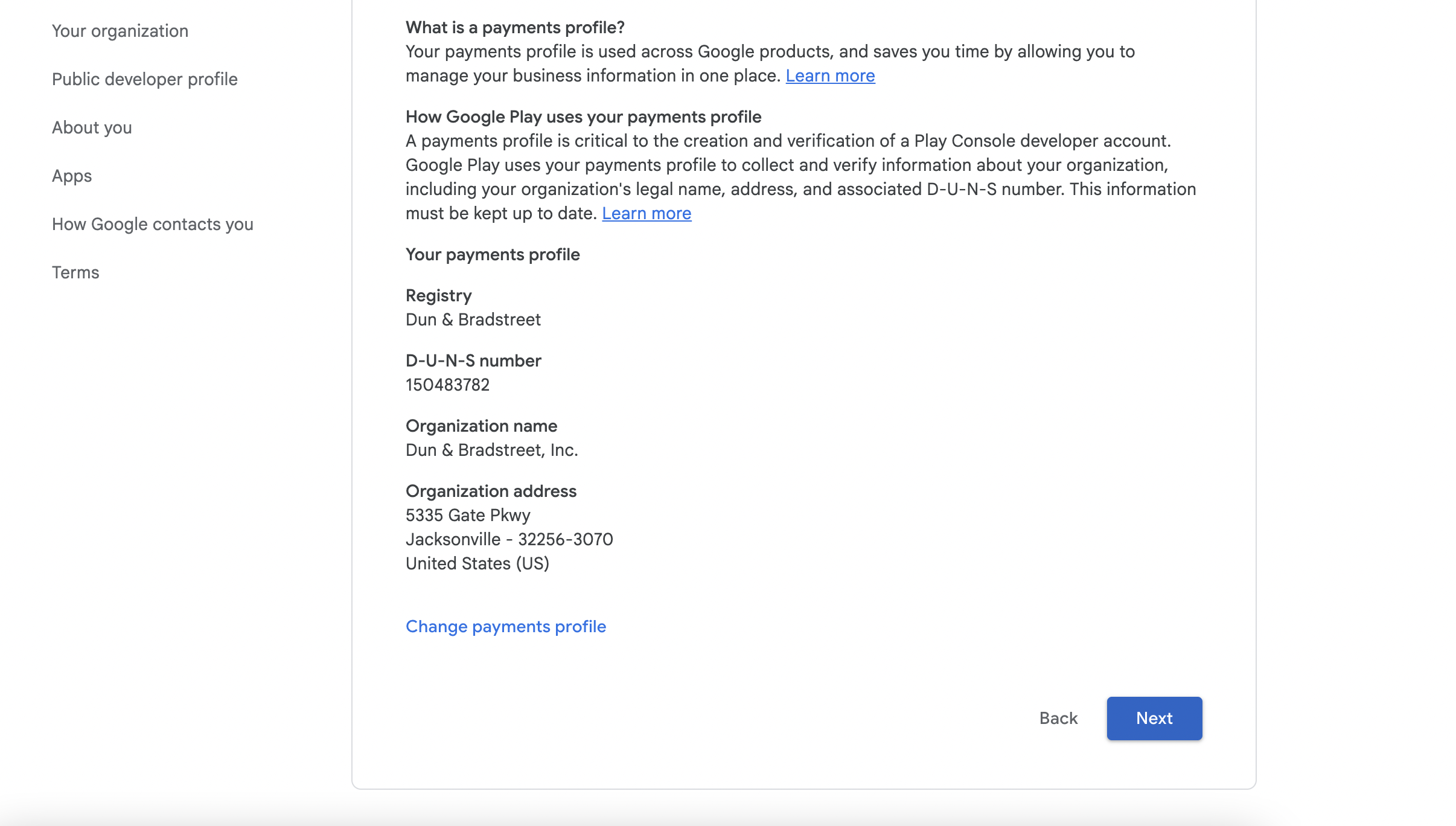Click the Registry value Dun & Bradstreet
The height and width of the screenshot is (826, 1456).
tap(473, 320)
